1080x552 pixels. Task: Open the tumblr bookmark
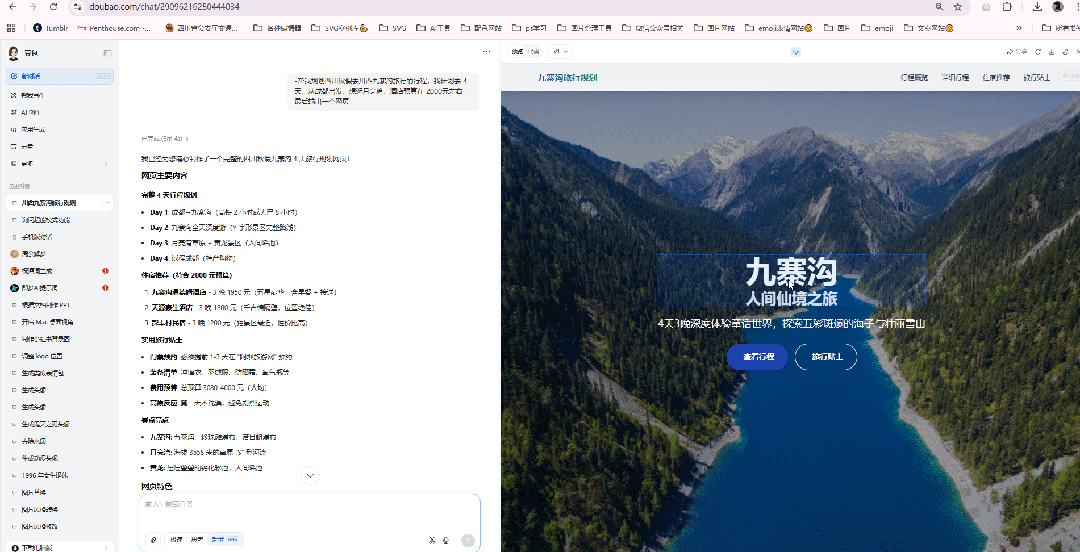coord(52,28)
